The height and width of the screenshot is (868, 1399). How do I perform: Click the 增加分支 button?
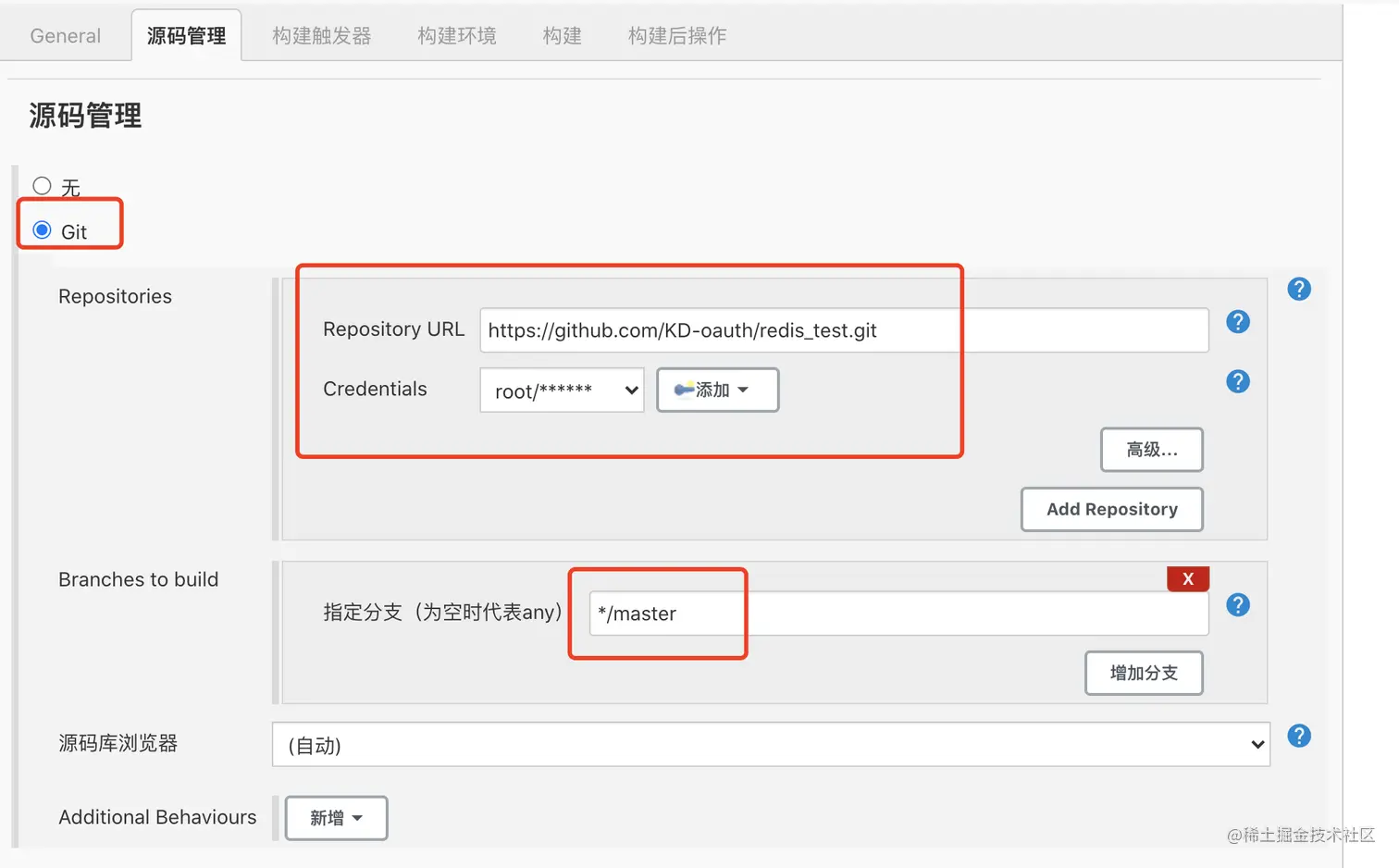(1144, 673)
